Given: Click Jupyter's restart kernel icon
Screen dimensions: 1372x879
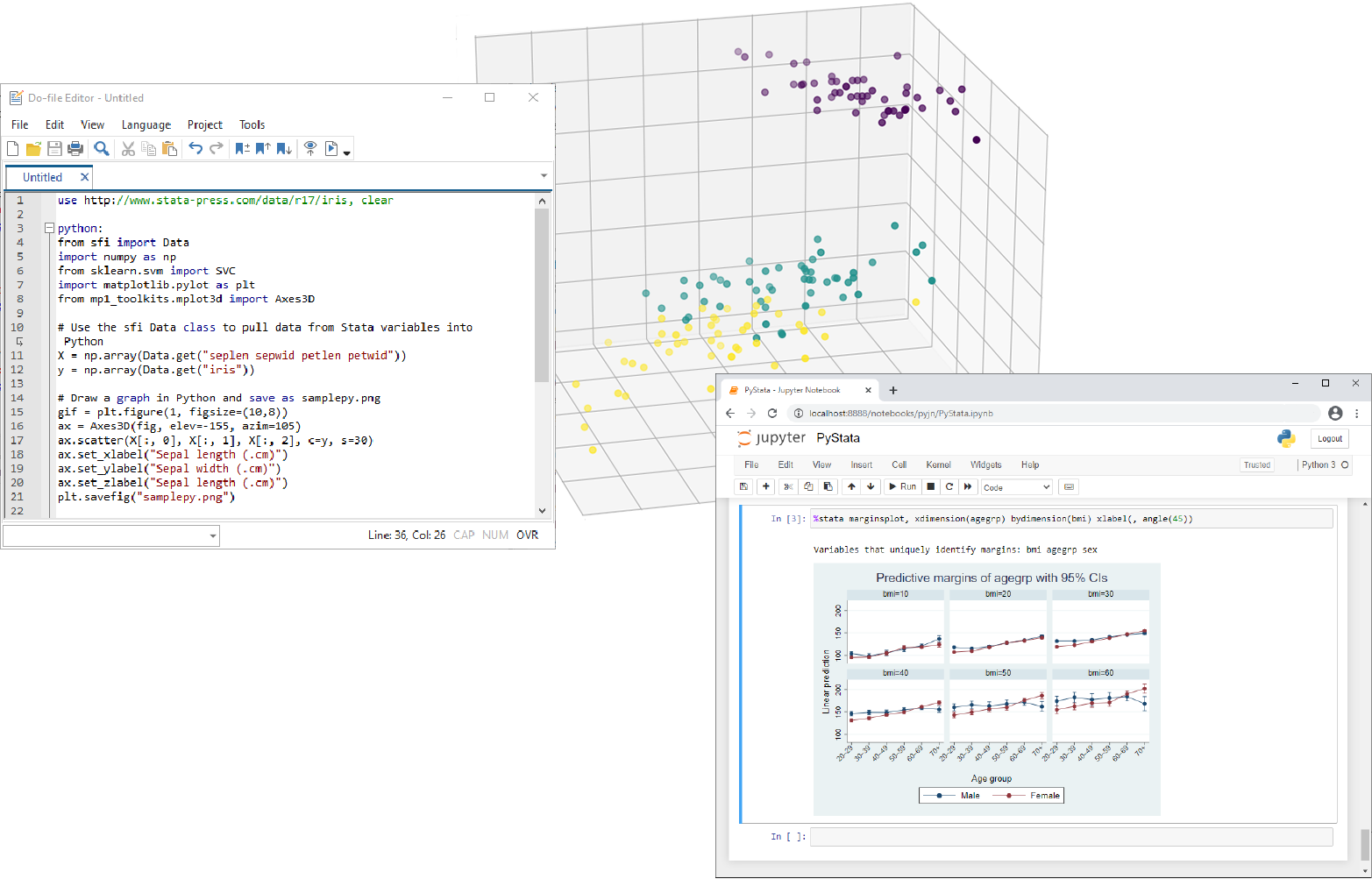Looking at the screenshot, I should 949,486.
